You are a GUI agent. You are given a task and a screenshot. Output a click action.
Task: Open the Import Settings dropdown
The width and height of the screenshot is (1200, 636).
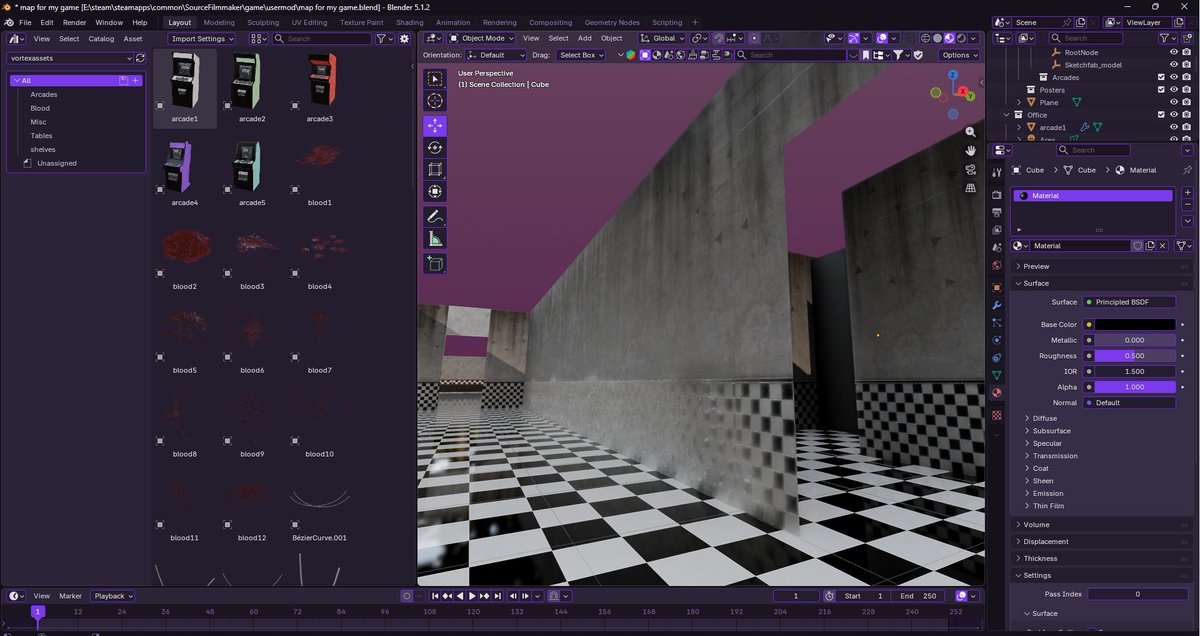(x=201, y=39)
